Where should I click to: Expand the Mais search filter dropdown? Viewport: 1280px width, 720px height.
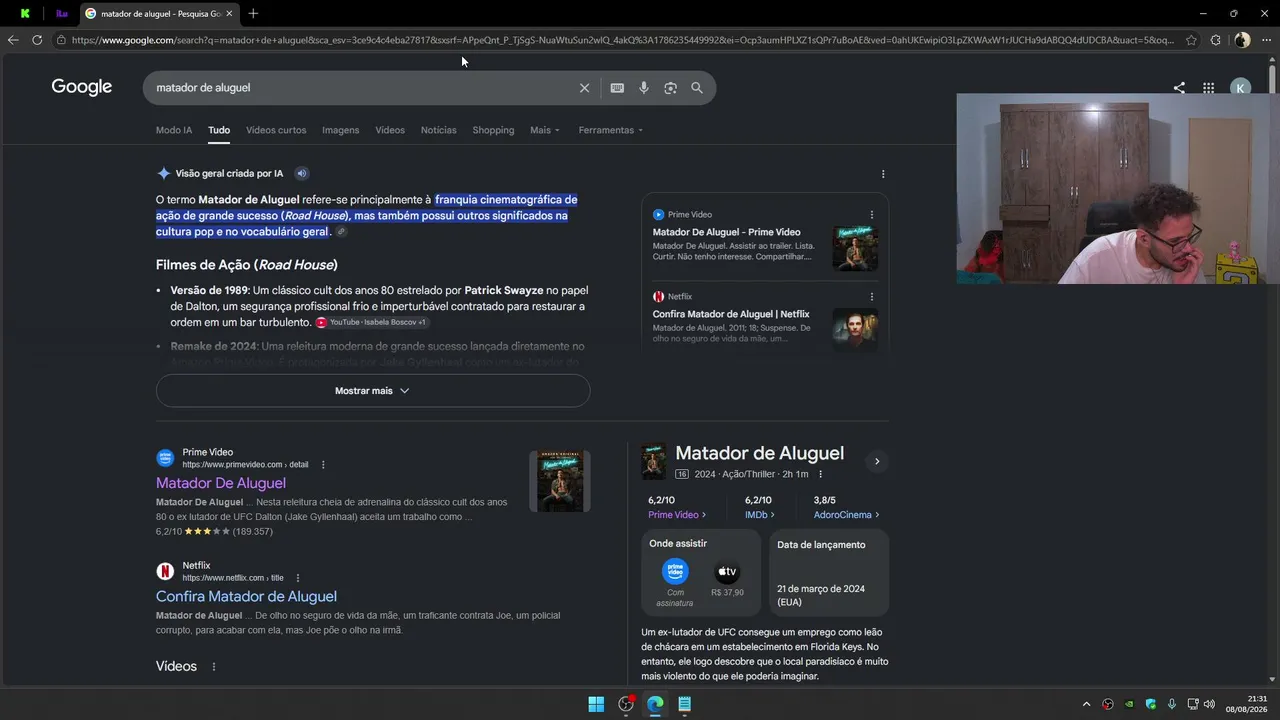[x=545, y=130]
